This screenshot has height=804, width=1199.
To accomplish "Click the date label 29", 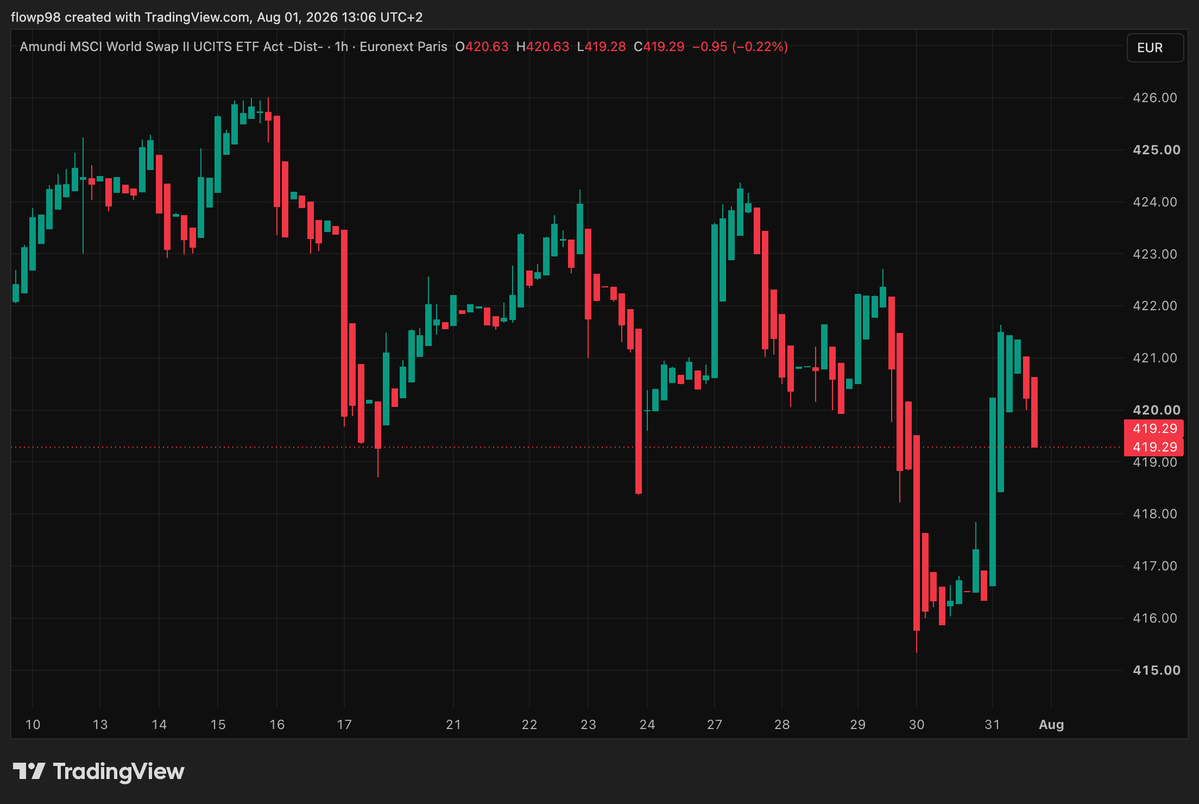I will 857,724.
